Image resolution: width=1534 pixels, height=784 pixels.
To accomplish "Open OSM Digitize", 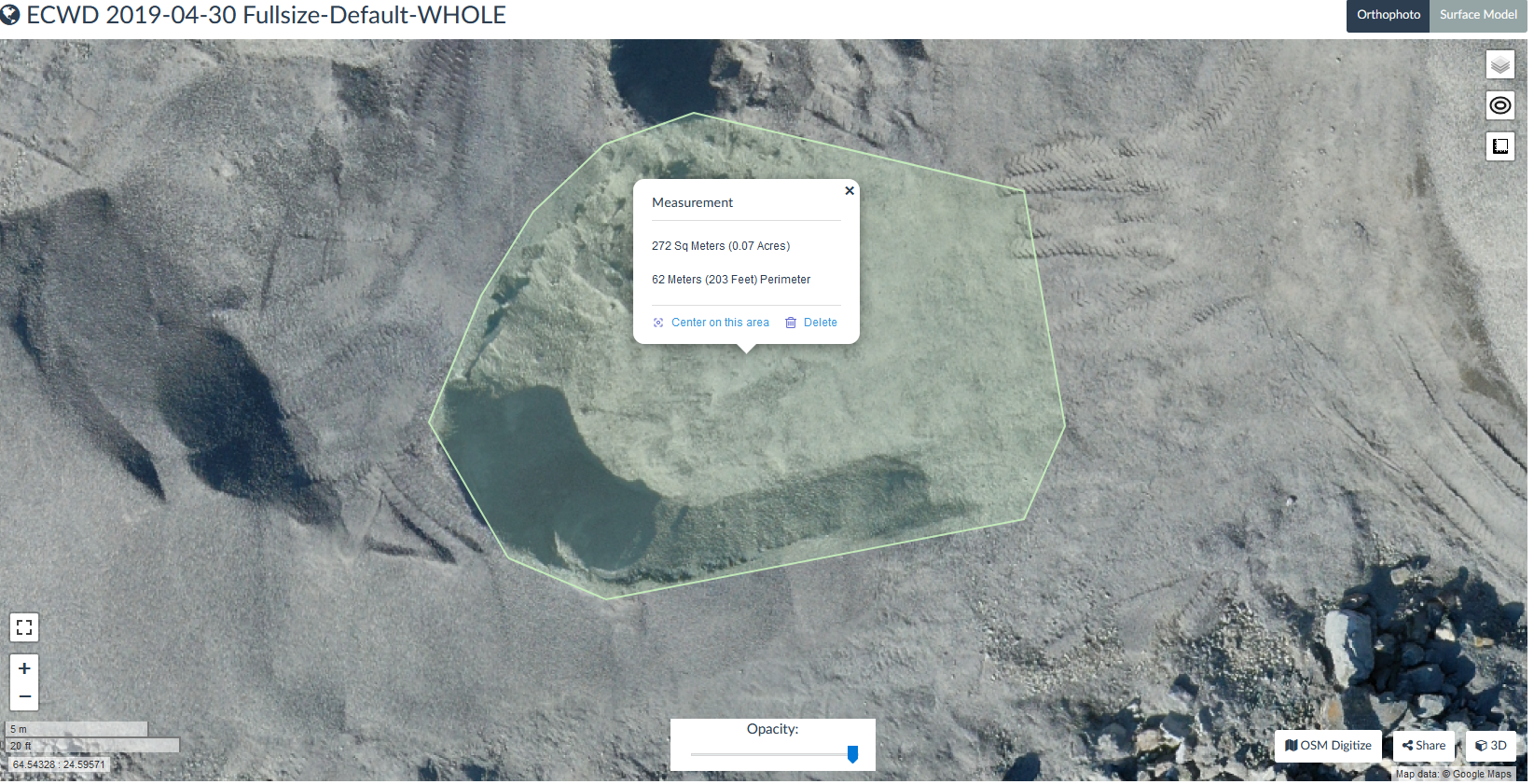I will tap(1328, 746).
